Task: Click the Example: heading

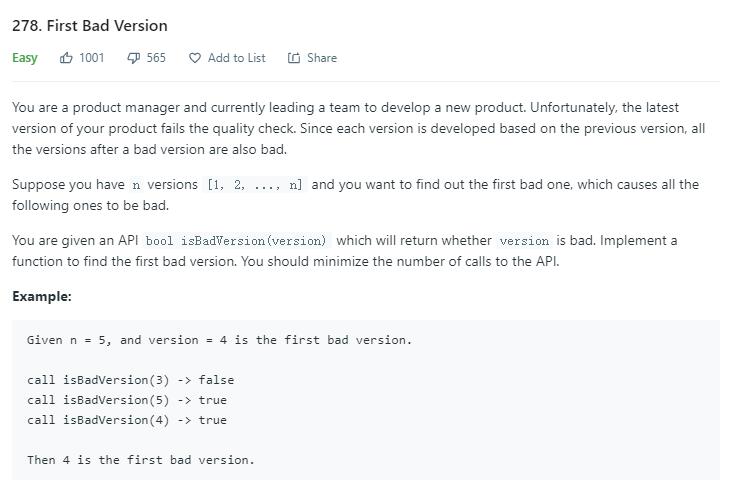Action: tap(42, 297)
